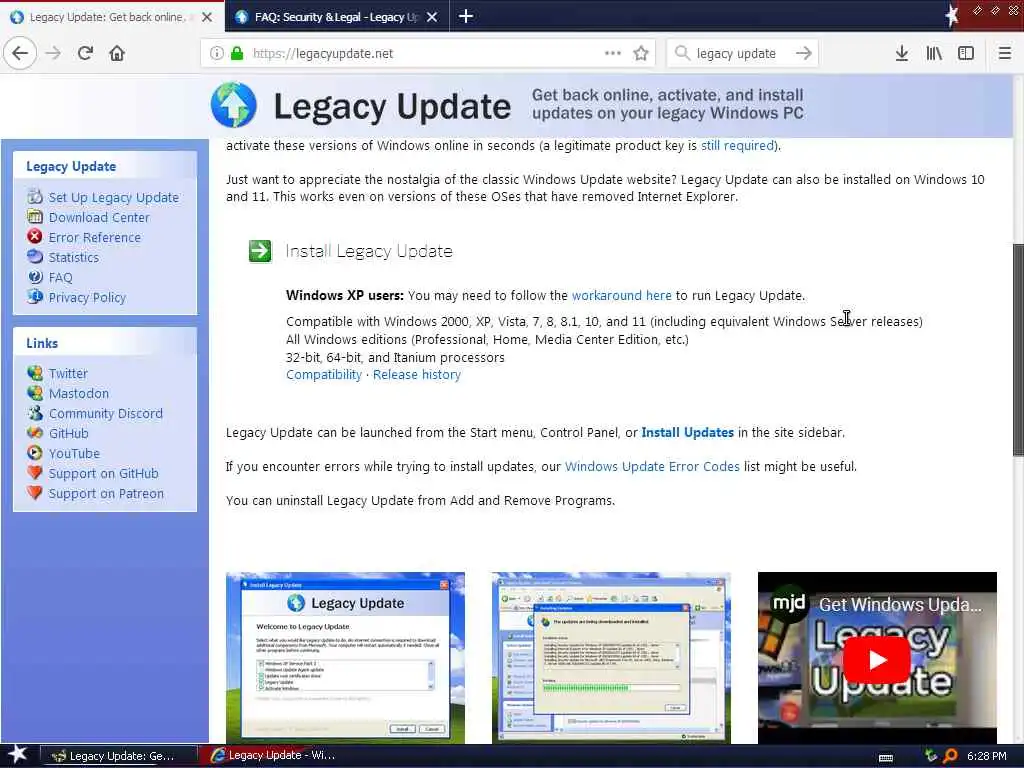Toggle the browser sidebar icon

point(966,53)
